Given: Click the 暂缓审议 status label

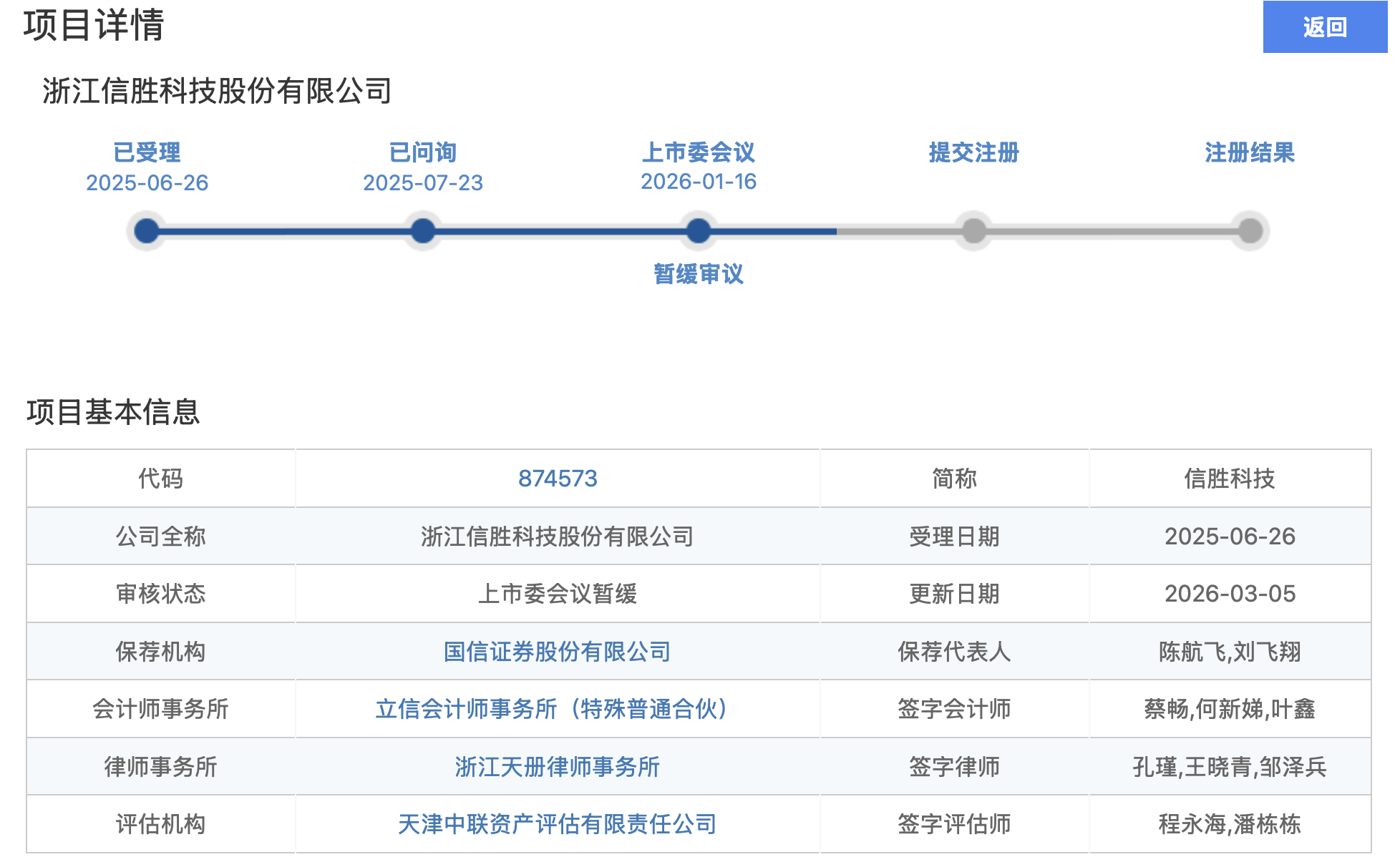Looking at the screenshot, I should 699,274.
